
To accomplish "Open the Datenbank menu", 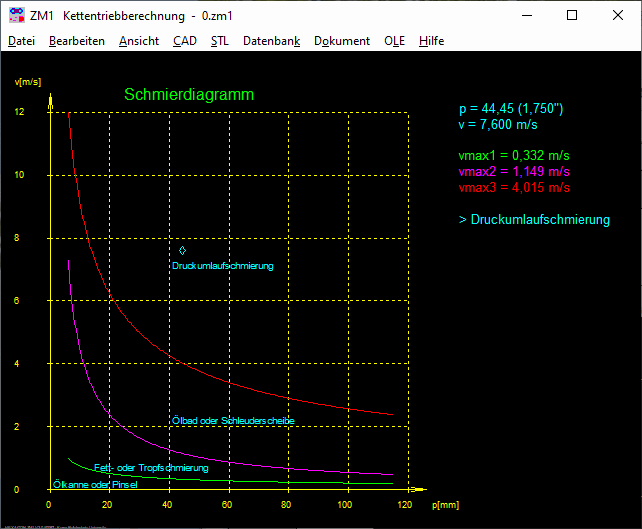I will pyautogui.click(x=270, y=41).
